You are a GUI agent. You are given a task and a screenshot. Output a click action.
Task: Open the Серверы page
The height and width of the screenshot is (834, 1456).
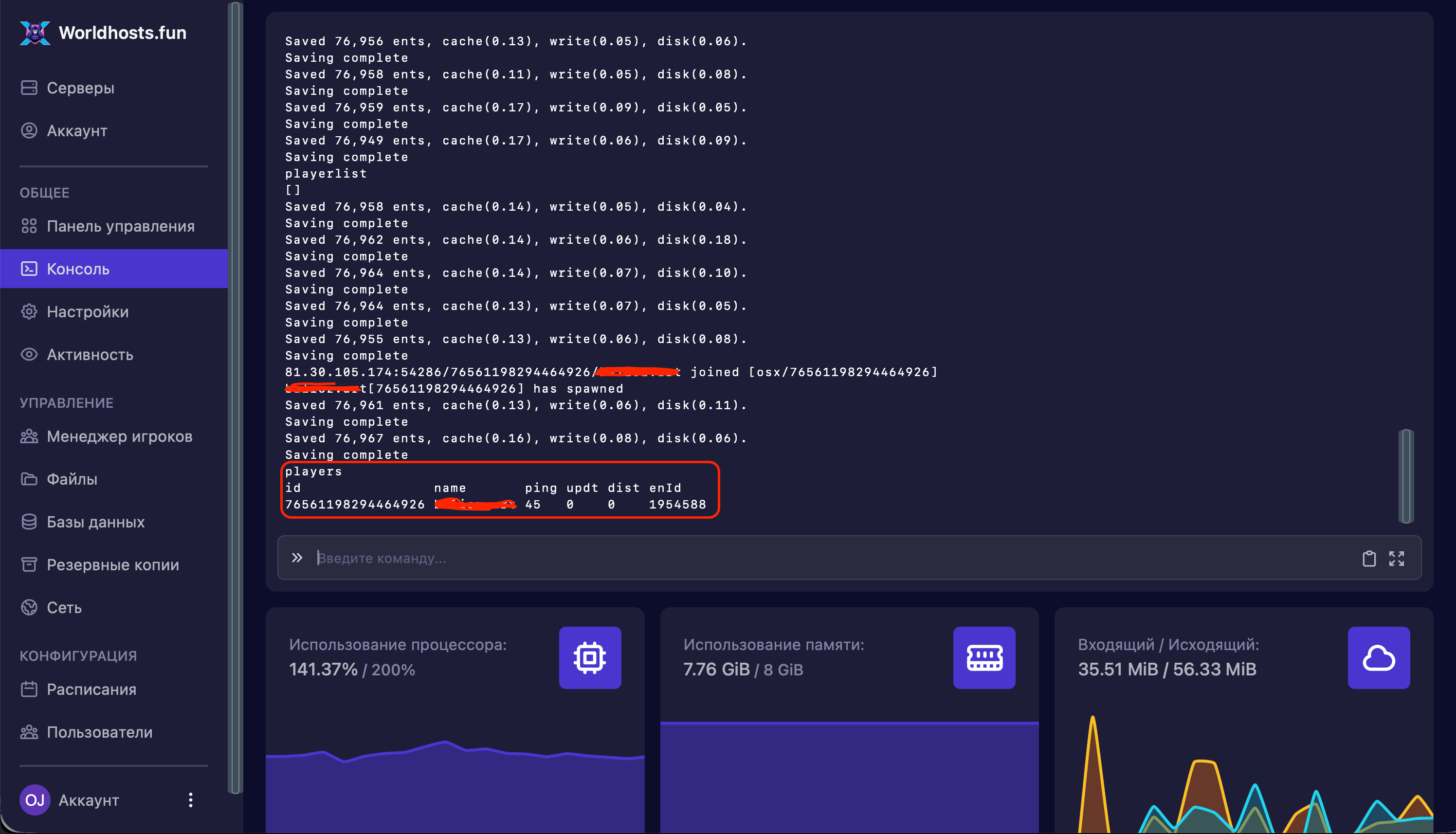(114, 88)
